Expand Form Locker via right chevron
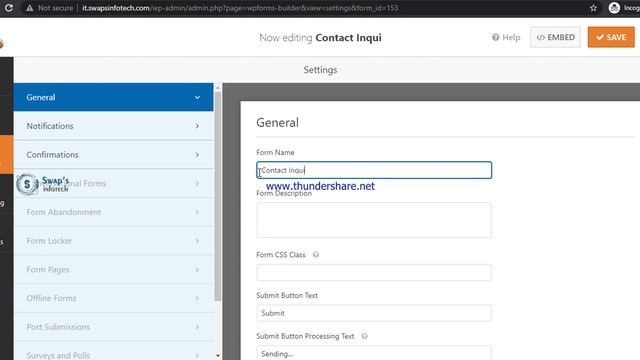This screenshot has width=640, height=360. 197,241
